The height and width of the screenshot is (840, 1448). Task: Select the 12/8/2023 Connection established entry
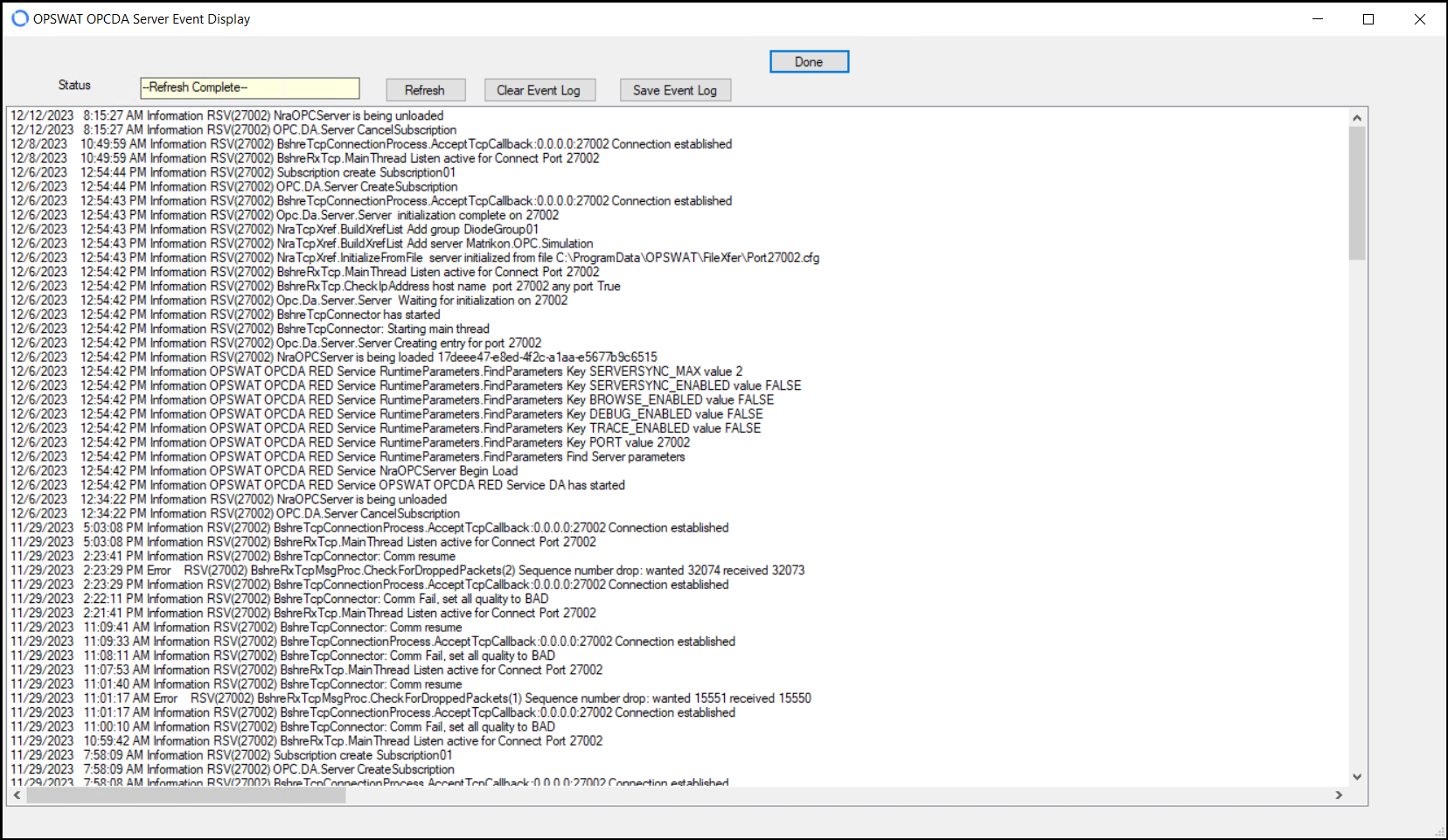[x=372, y=144]
